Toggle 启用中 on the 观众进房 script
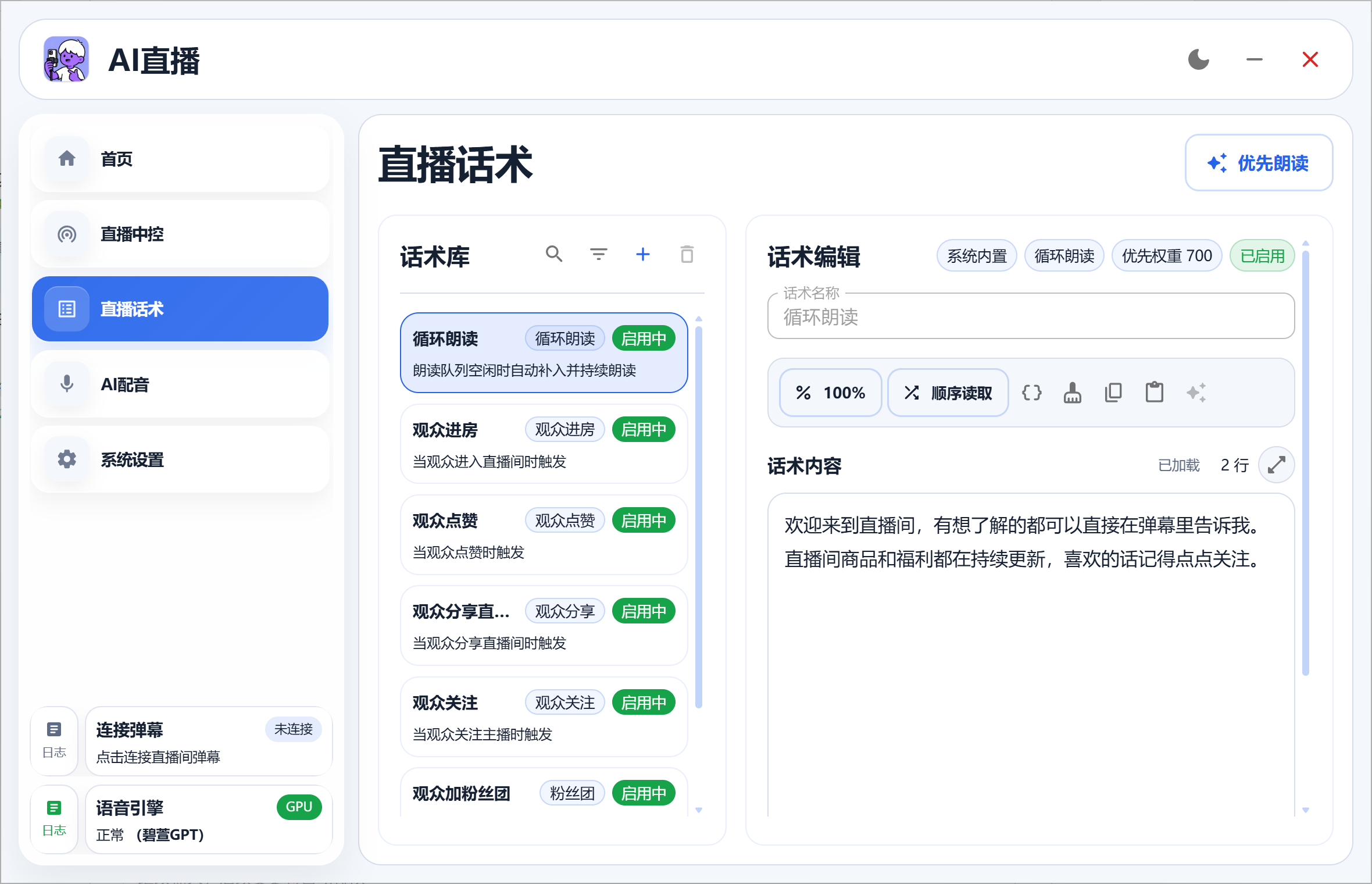This screenshot has height=884, width=1372. (x=644, y=429)
